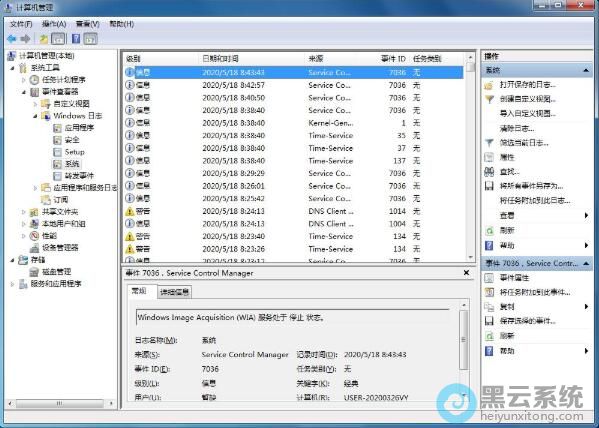The height and width of the screenshot is (428, 599).
Task: Select the 8:42:57 Service Control event row
Action: (294, 85)
